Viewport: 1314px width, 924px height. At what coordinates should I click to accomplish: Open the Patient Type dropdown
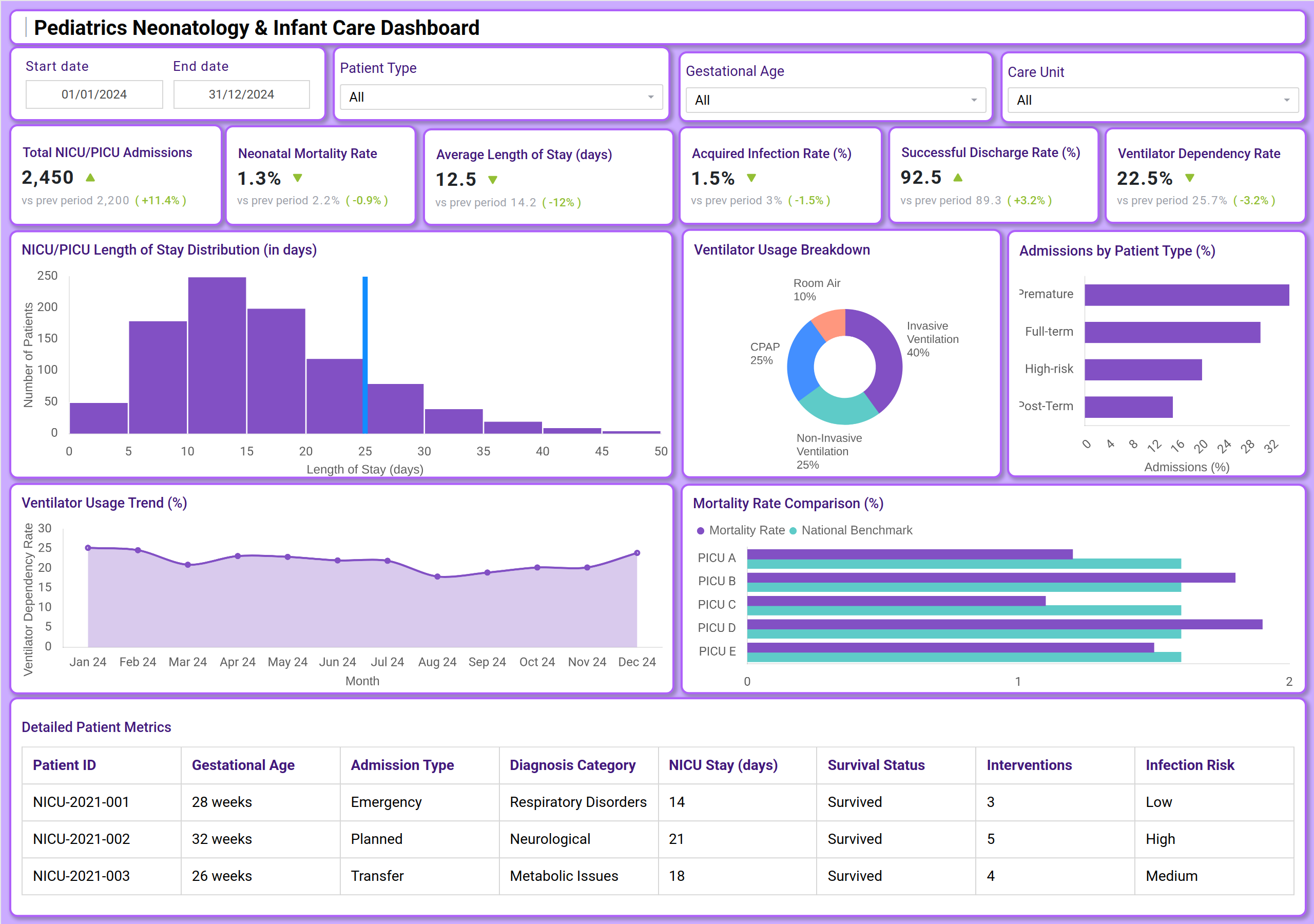pos(501,98)
